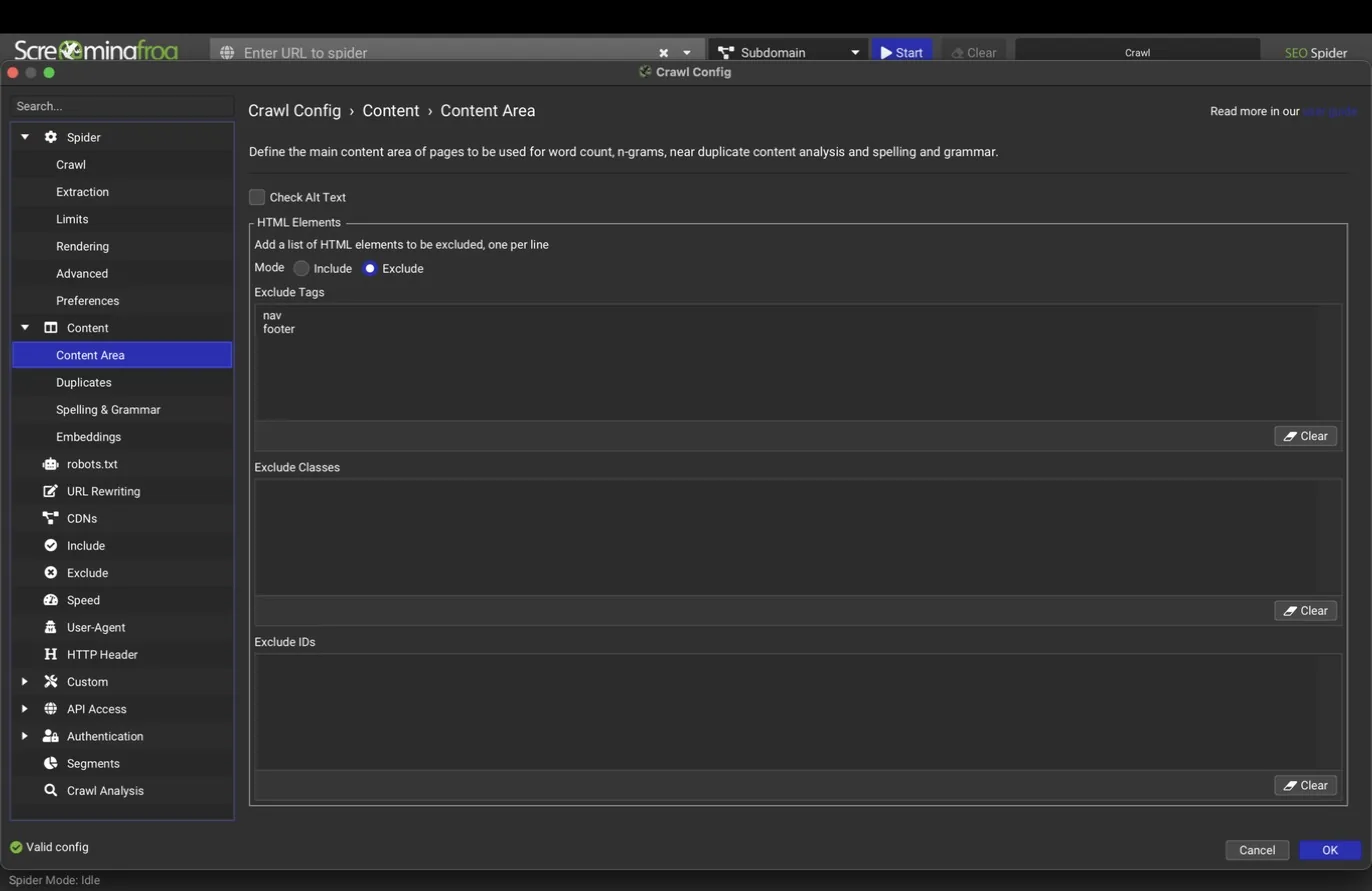Click the 'footer' entry in Exclude Tags
Screen dimensions: 1372x891
[279, 329]
